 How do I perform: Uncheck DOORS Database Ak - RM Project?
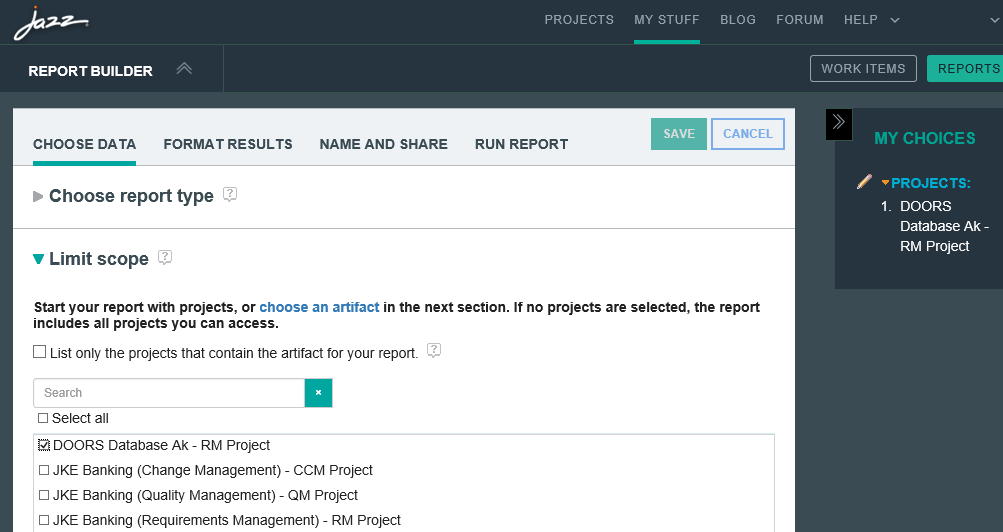pos(43,445)
